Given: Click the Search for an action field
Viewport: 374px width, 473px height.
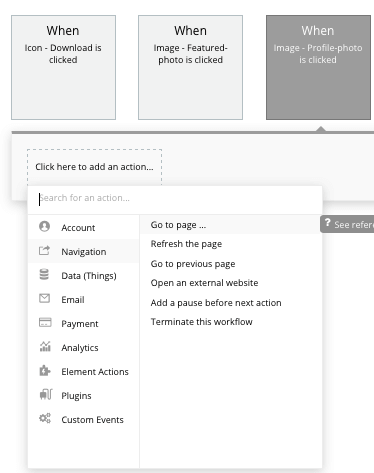Looking at the screenshot, I should coord(175,198).
